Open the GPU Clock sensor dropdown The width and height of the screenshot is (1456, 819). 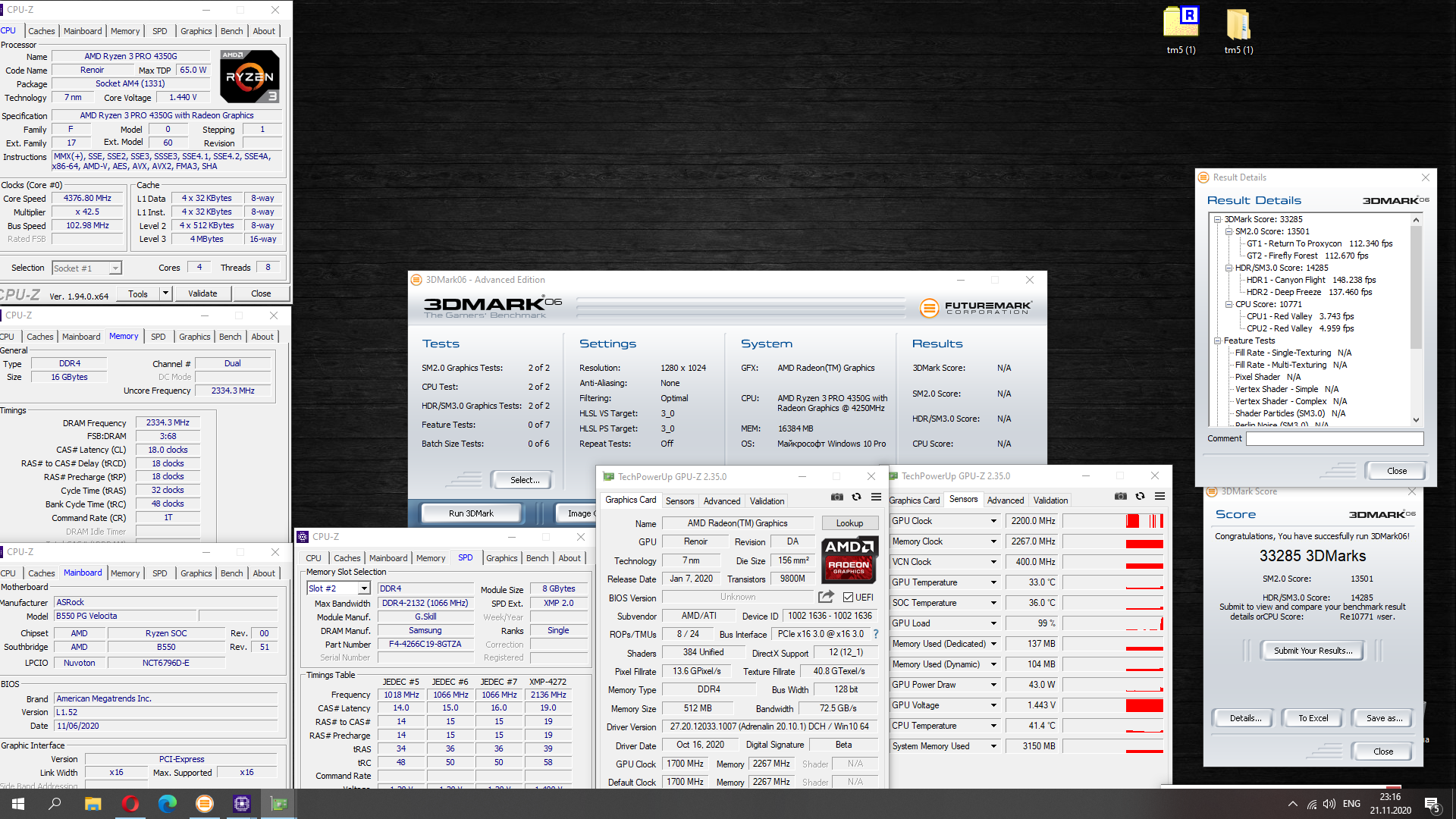click(x=993, y=521)
